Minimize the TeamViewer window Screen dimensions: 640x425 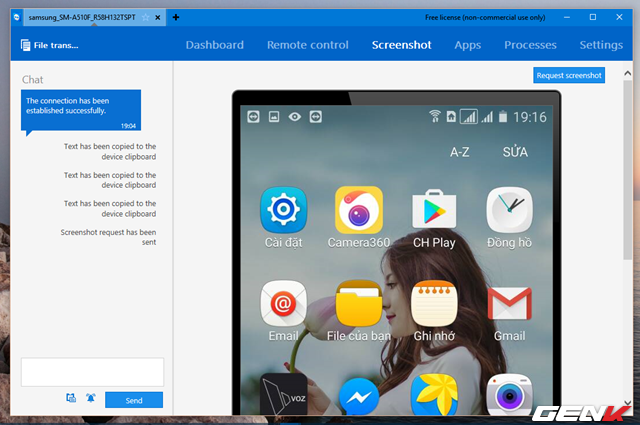pyautogui.click(x=567, y=17)
